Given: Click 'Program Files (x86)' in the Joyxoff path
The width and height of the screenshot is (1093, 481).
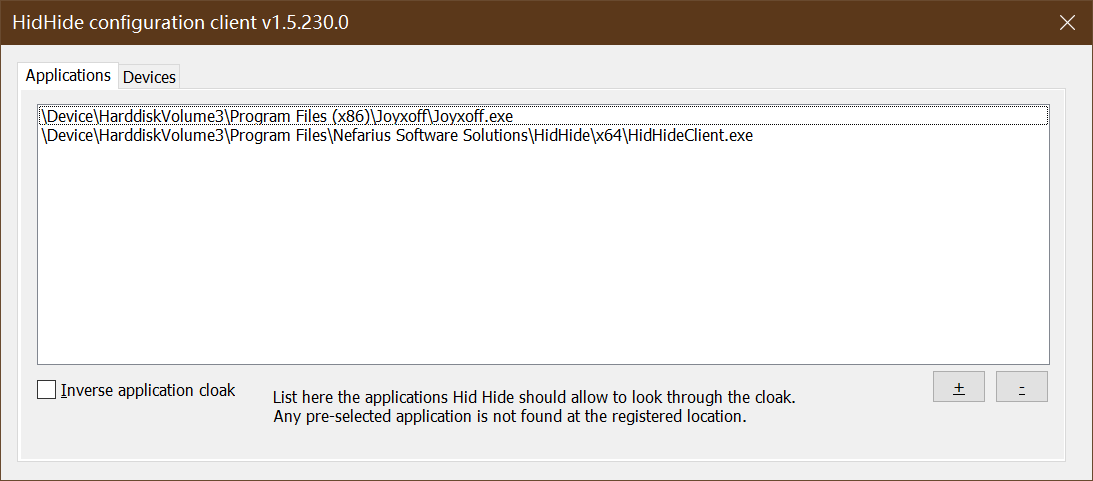Looking at the screenshot, I should tap(299, 116).
